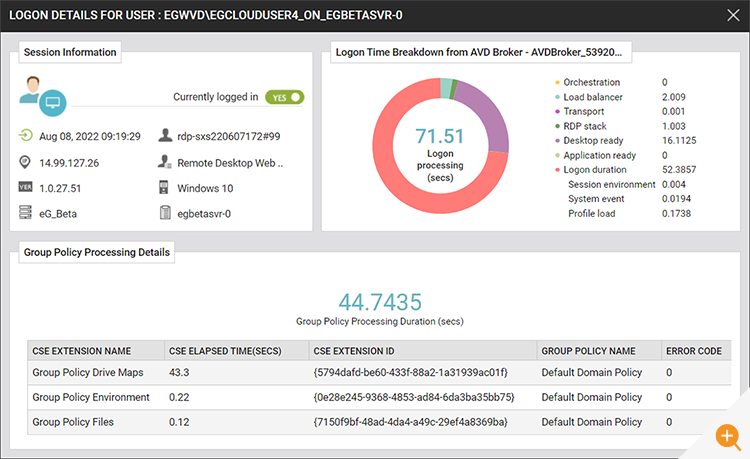Viewport: 750px width, 459px height.
Task: Click the OS icon beside Windows 10
Action: tap(164, 187)
